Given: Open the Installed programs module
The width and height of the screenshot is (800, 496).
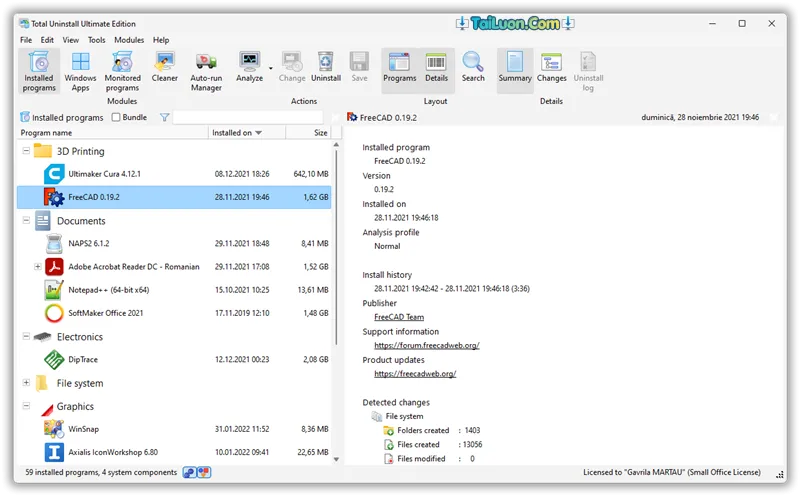Looking at the screenshot, I should [39, 71].
